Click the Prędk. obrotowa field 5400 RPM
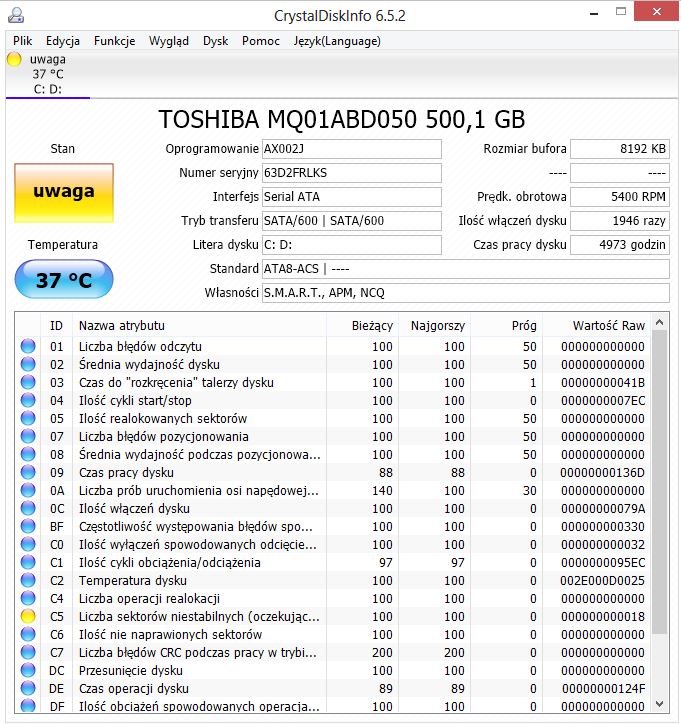The image size is (681, 725). pyautogui.click(x=620, y=197)
